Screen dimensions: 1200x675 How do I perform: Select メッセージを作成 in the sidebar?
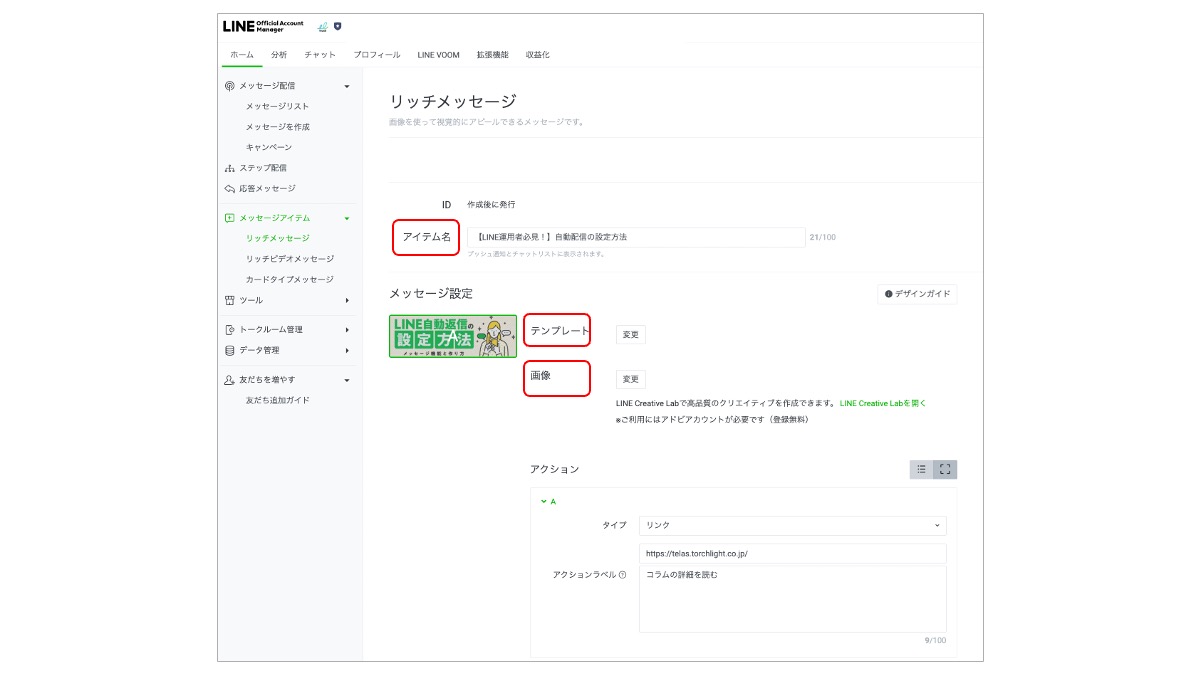pyautogui.click(x=278, y=127)
